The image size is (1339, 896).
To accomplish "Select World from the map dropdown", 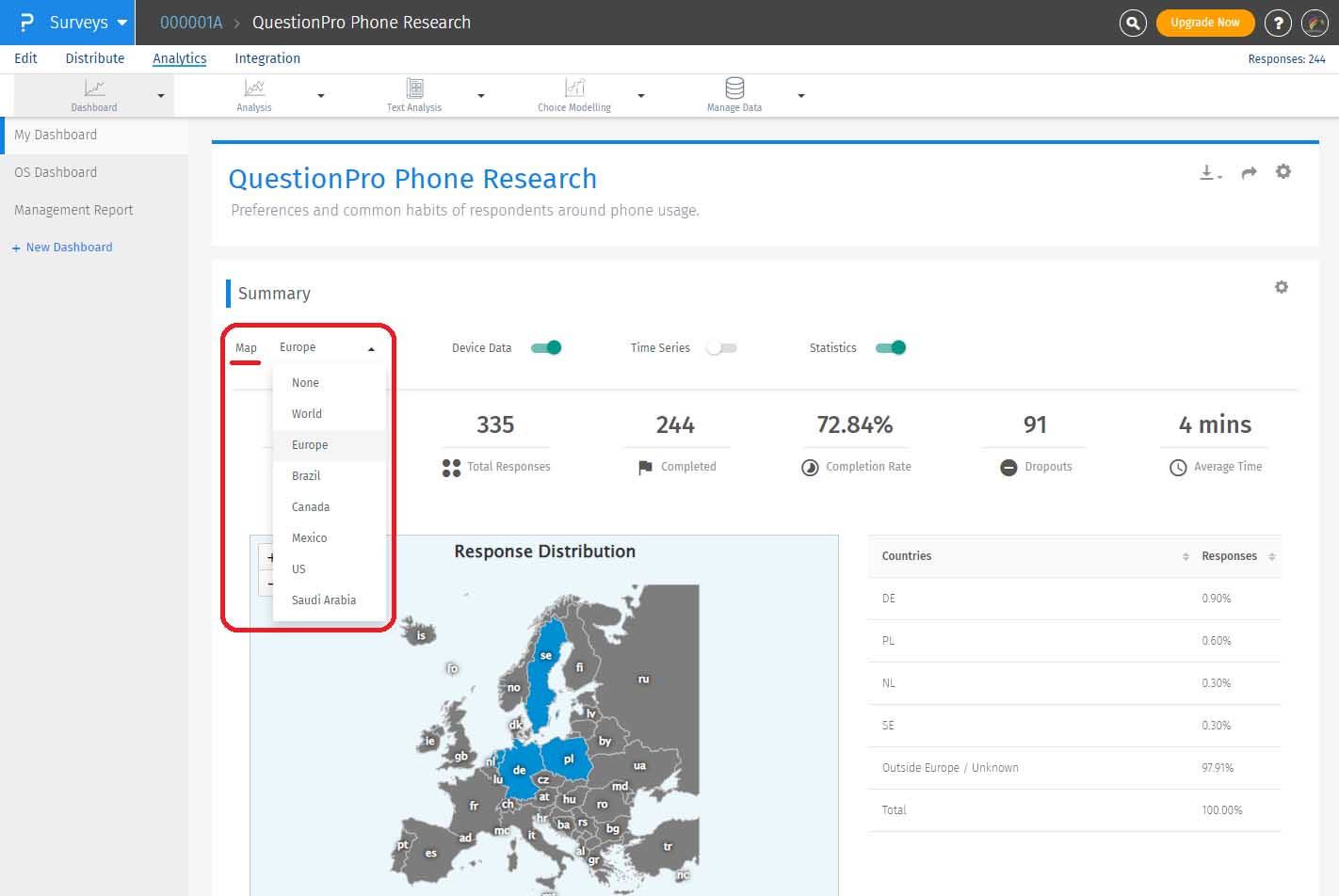I will pos(307,414).
